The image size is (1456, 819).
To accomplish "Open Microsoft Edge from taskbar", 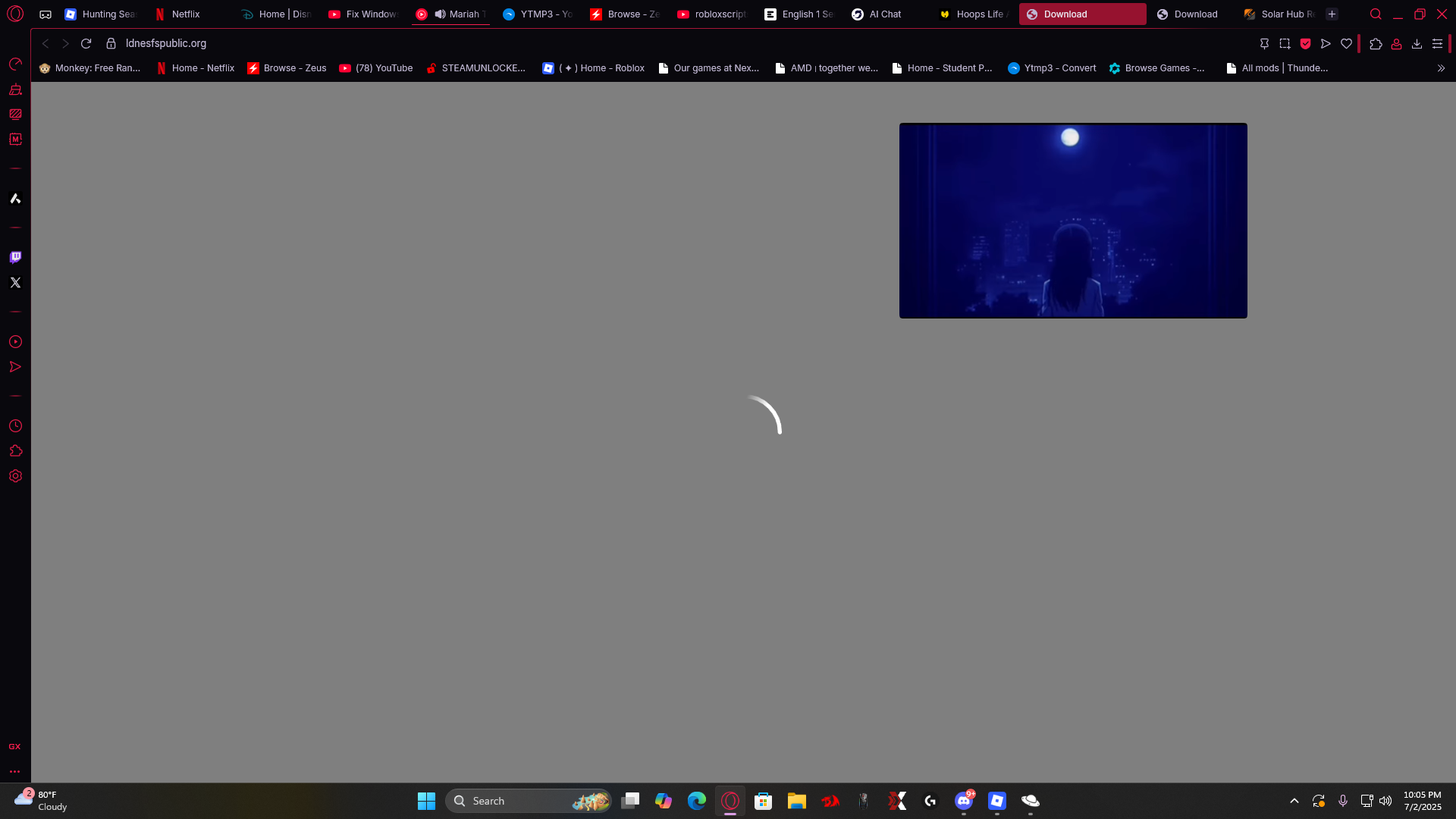I will [x=697, y=801].
